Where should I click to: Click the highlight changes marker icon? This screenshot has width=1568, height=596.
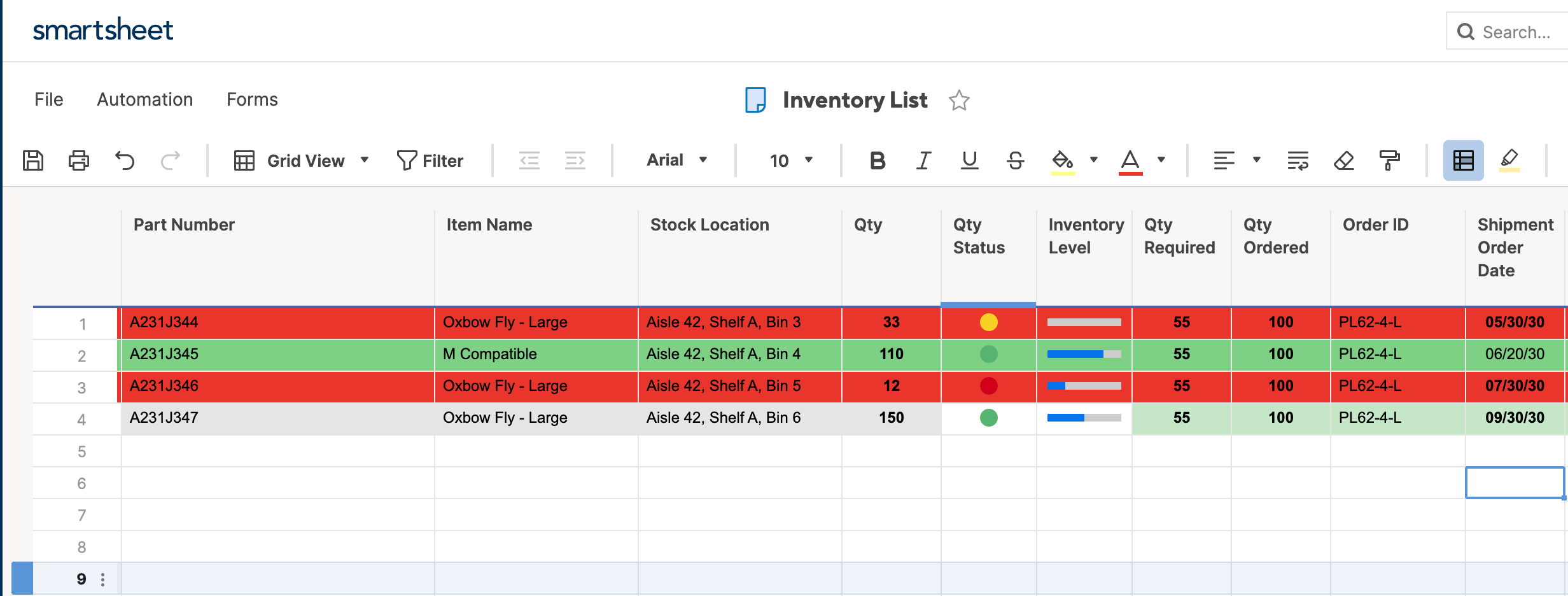click(x=1509, y=160)
